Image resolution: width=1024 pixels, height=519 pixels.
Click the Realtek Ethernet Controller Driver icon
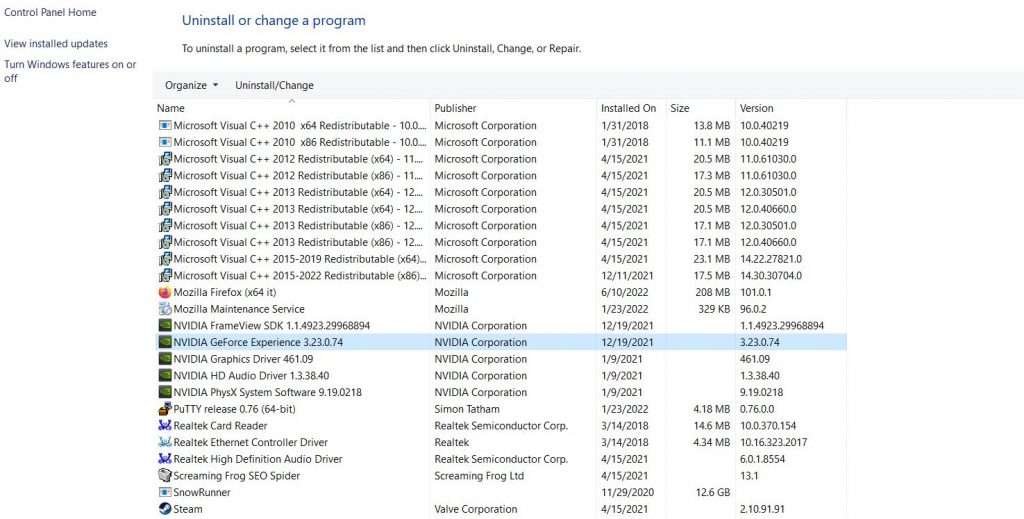click(165, 443)
